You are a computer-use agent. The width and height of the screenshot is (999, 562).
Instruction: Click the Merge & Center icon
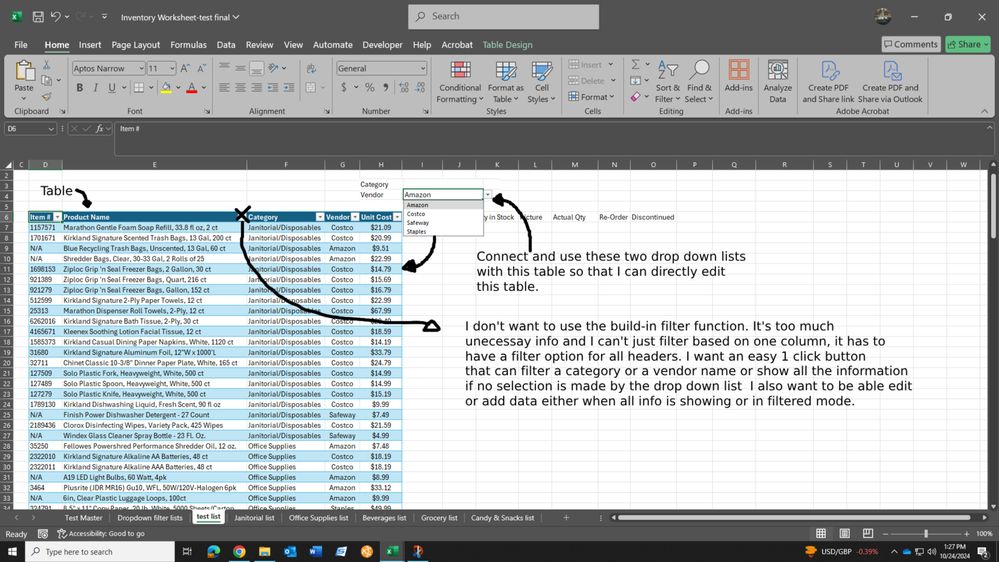tap(311, 88)
